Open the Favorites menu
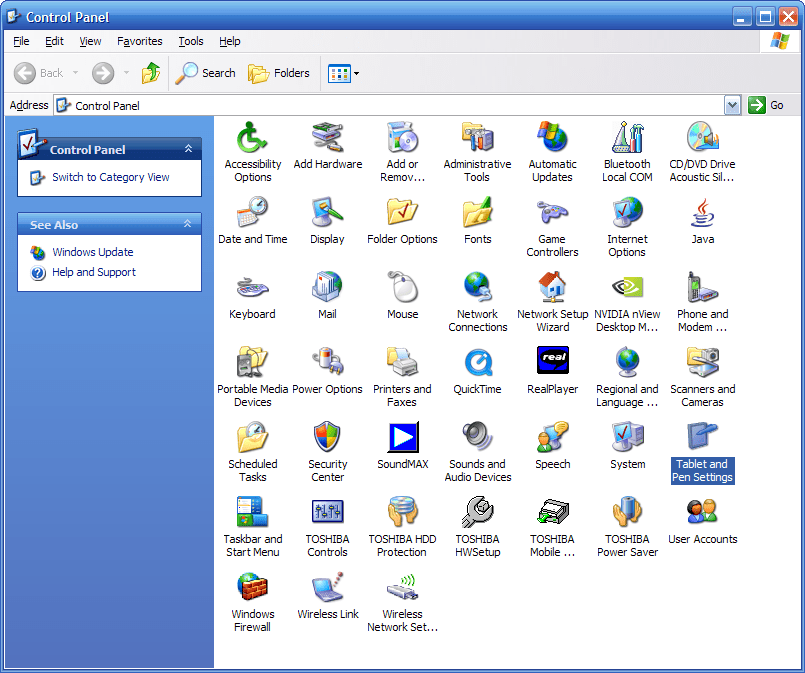 click(x=139, y=41)
